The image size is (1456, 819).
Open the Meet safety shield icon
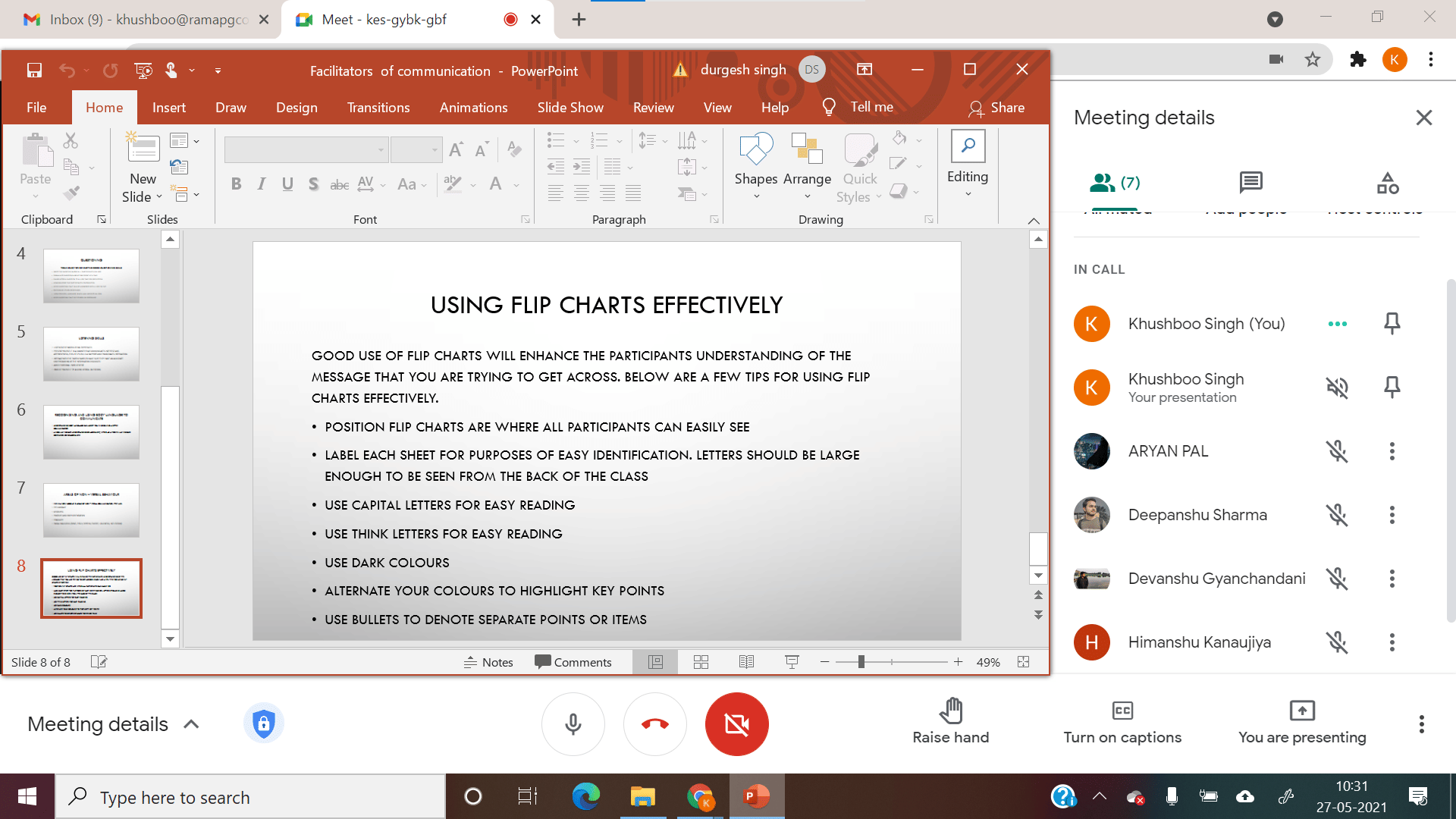(263, 723)
